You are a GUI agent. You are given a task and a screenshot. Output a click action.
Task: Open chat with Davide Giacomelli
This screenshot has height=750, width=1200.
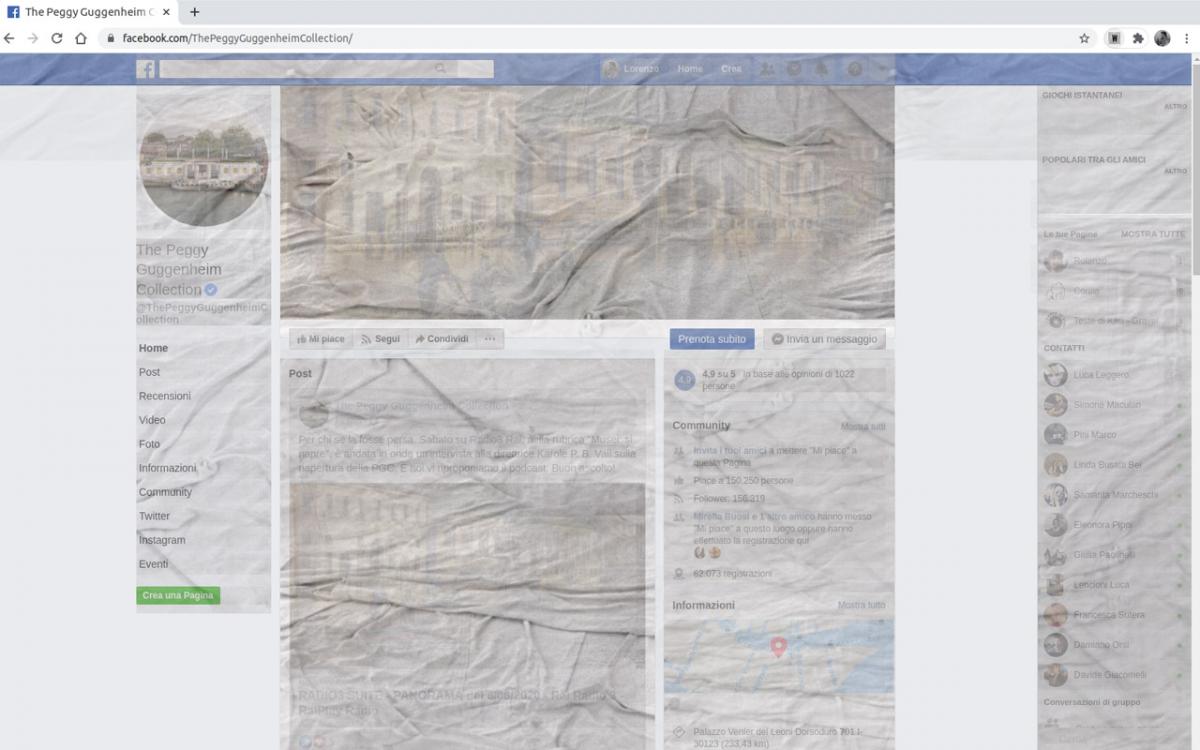pyautogui.click(x=1112, y=675)
